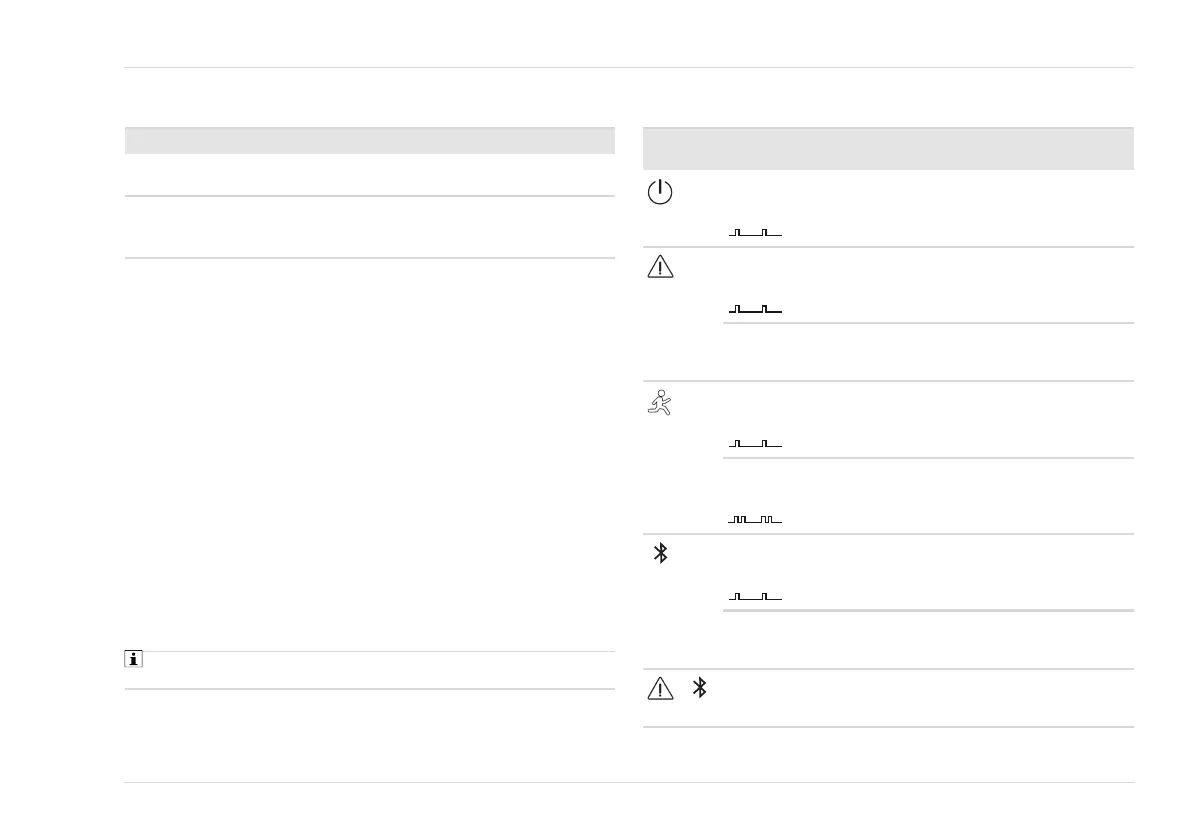Click the single-pulse pattern in the running person row
This screenshot has width=1190, height=839.
point(755,443)
